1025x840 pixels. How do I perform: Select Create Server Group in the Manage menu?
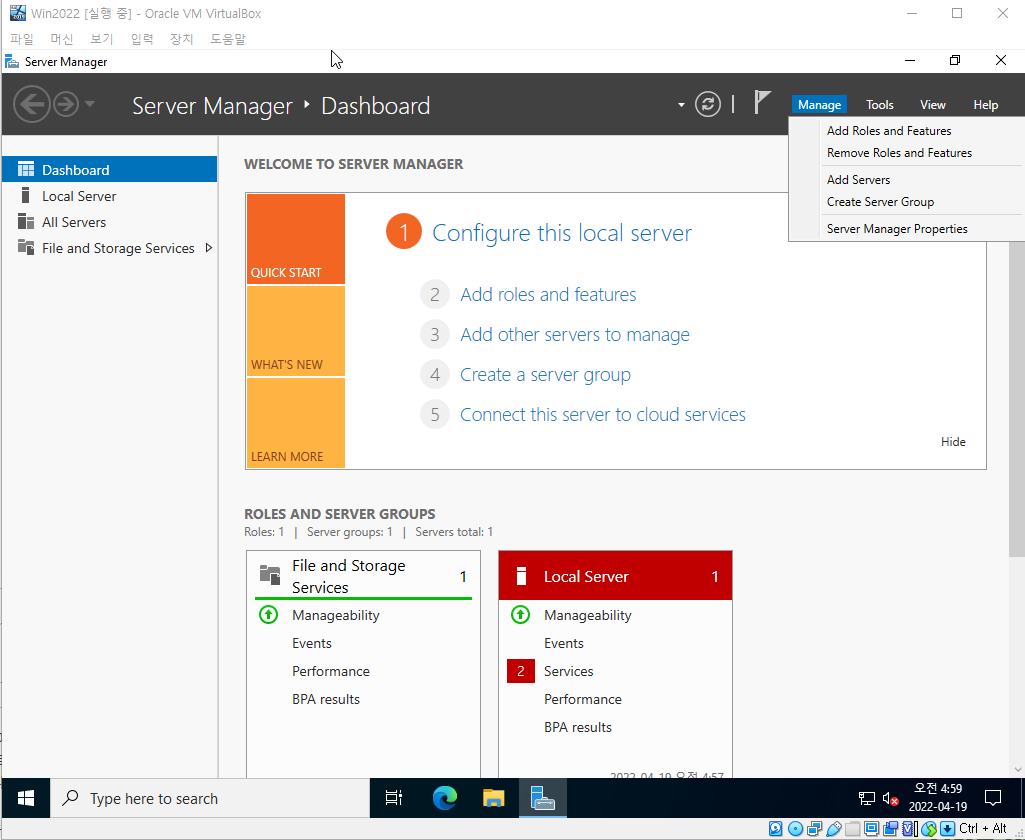pyautogui.click(x=905, y=202)
